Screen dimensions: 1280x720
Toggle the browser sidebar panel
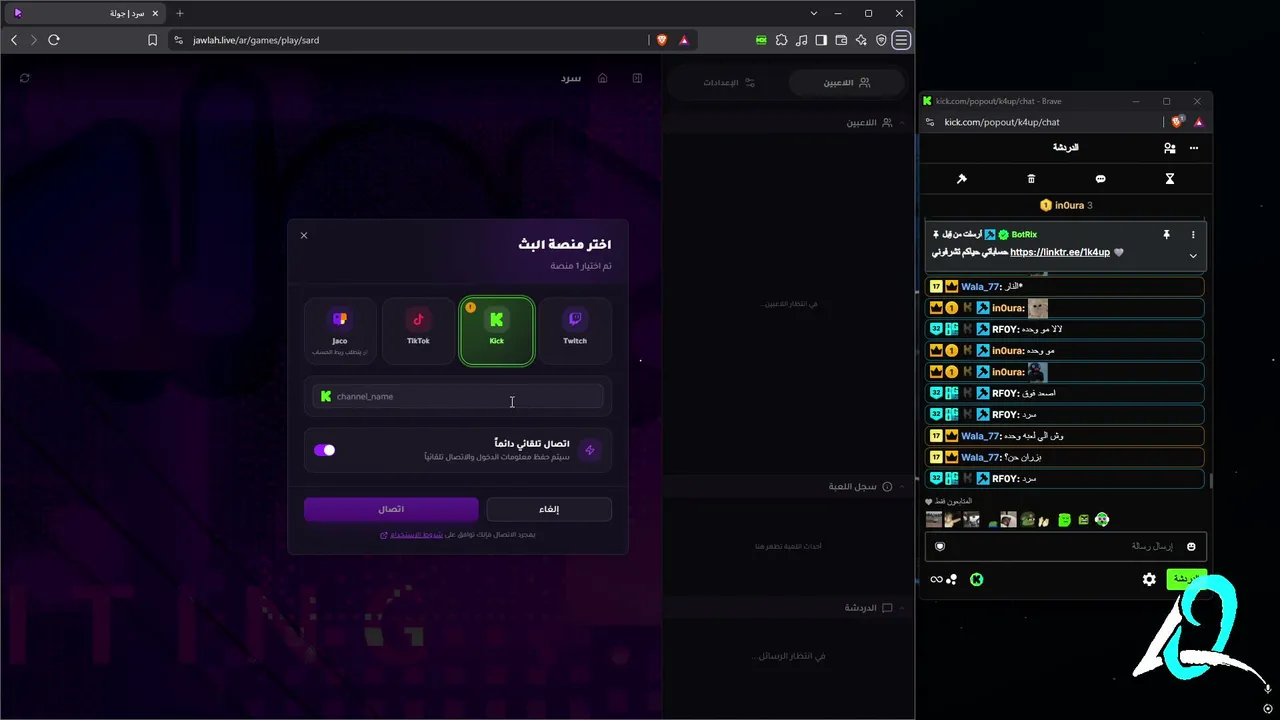click(x=821, y=40)
